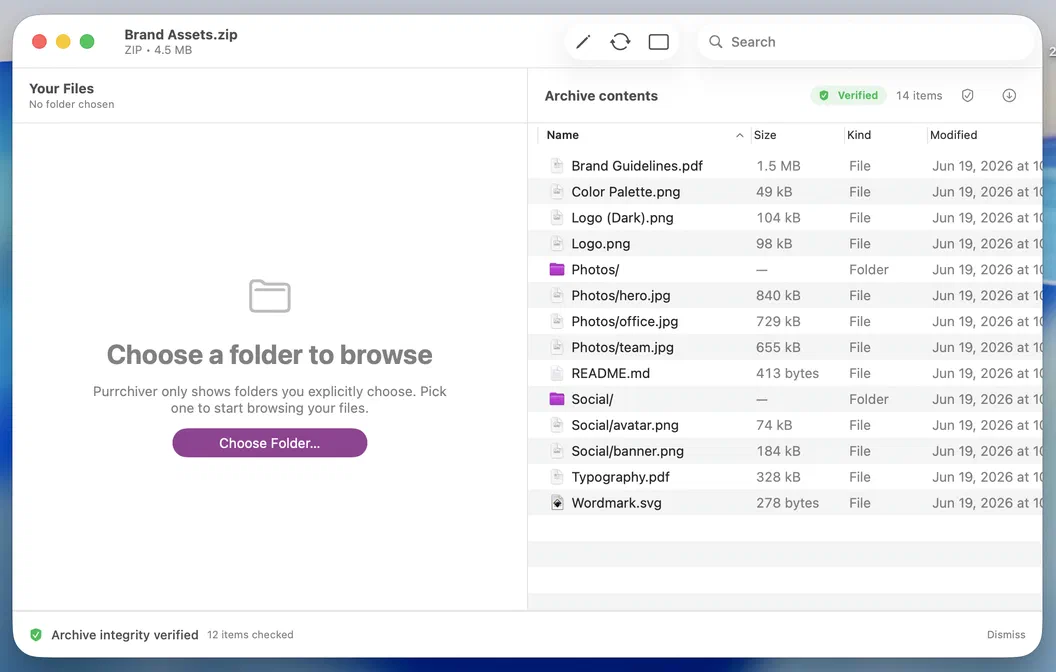Viewport: 1056px width, 672px height.
Task: Click the pencil edit icon in toolbar
Action: point(583,42)
